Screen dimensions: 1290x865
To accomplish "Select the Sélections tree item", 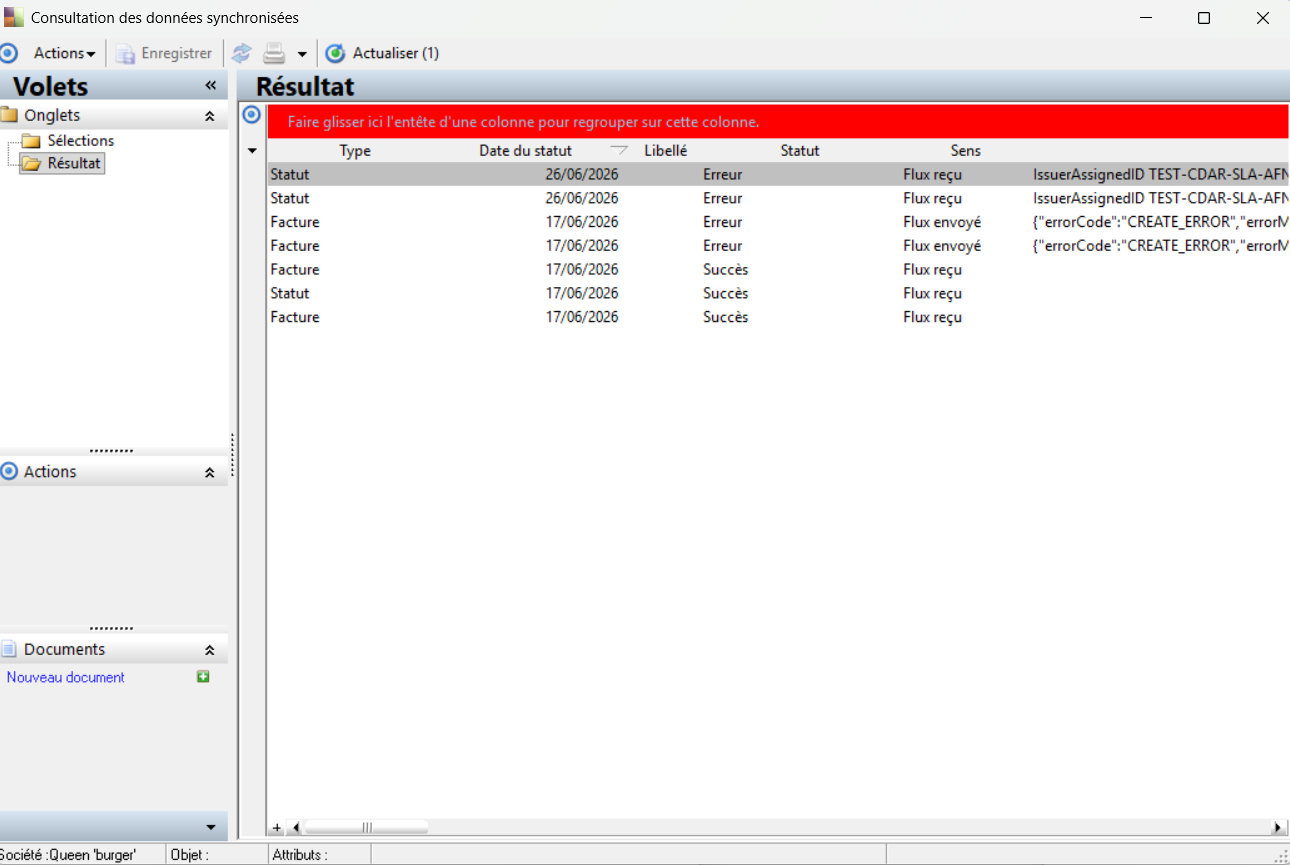I will pyautogui.click(x=81, y=140).
